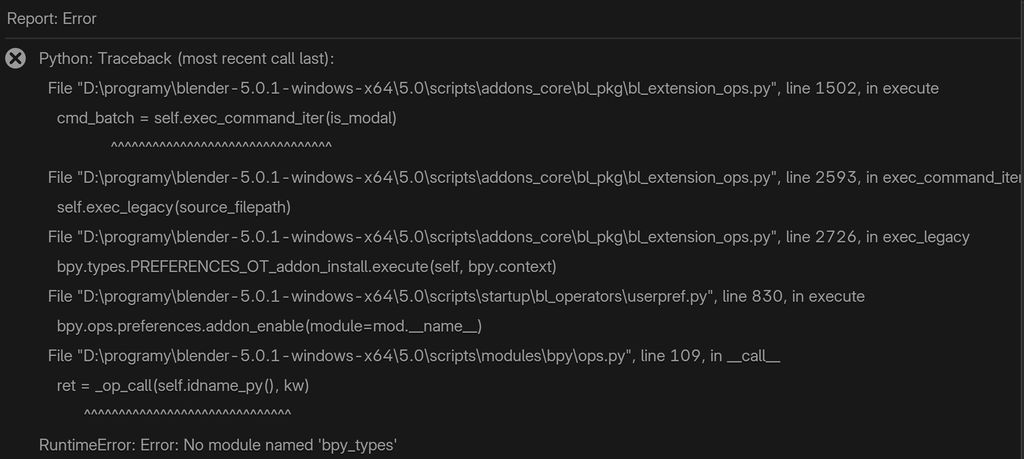Click the 'bpy.ops.preferences.addon_enable' code line
1024x459 pixels.
click(269, 326)
